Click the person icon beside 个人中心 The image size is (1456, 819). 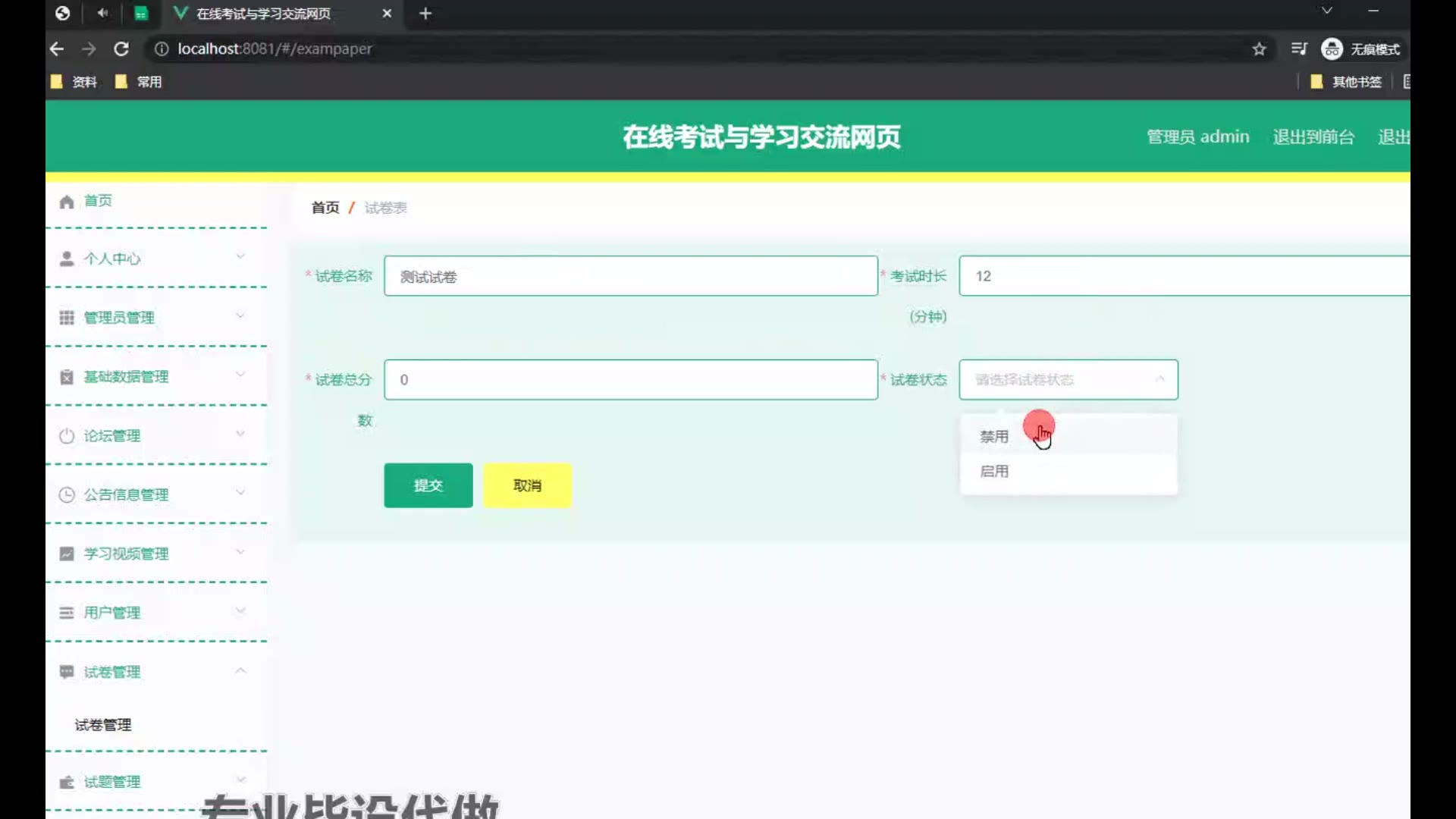67,259
